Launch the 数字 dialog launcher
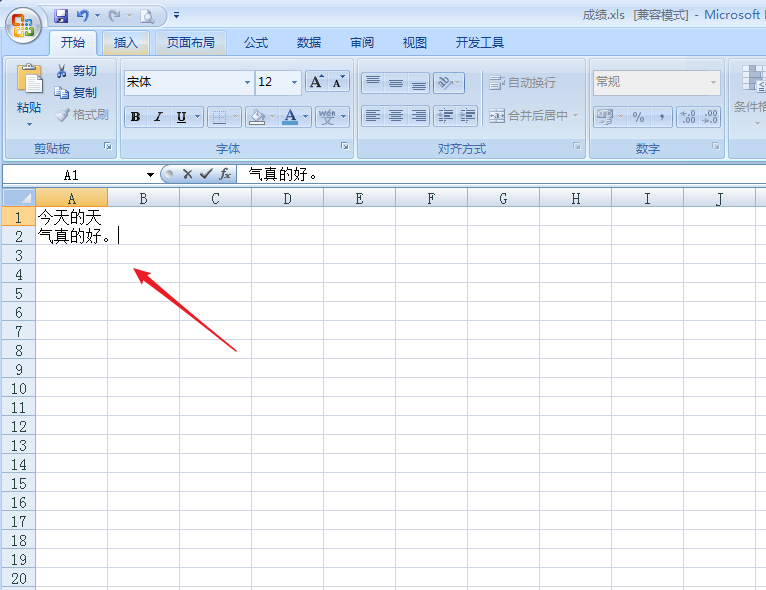Viewport: 766px width, 590px height. point(716,146)
